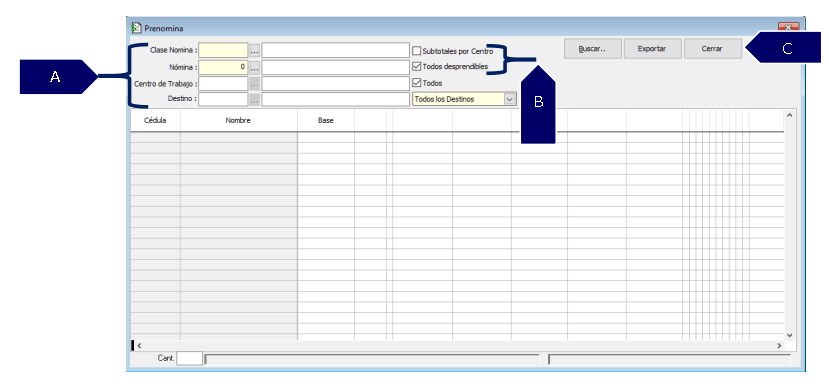Click the Cant. field

pyautogui.click(x=189, y=359)
